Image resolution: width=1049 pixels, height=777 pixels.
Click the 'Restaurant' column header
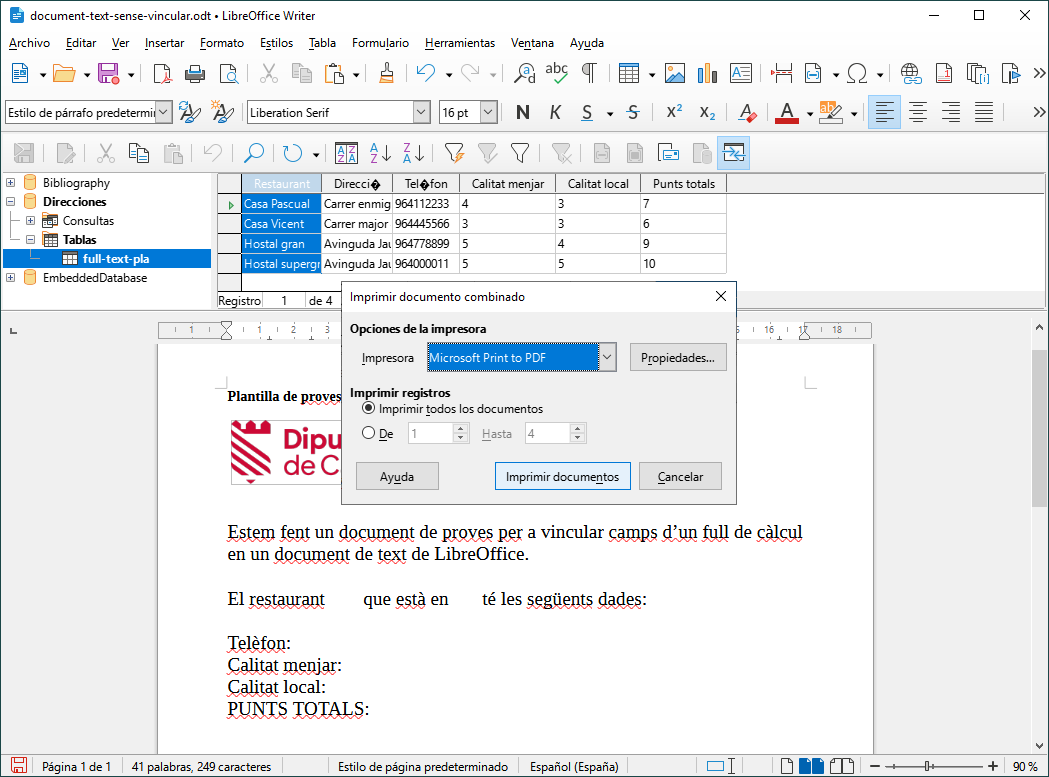[x=282, y=183]
